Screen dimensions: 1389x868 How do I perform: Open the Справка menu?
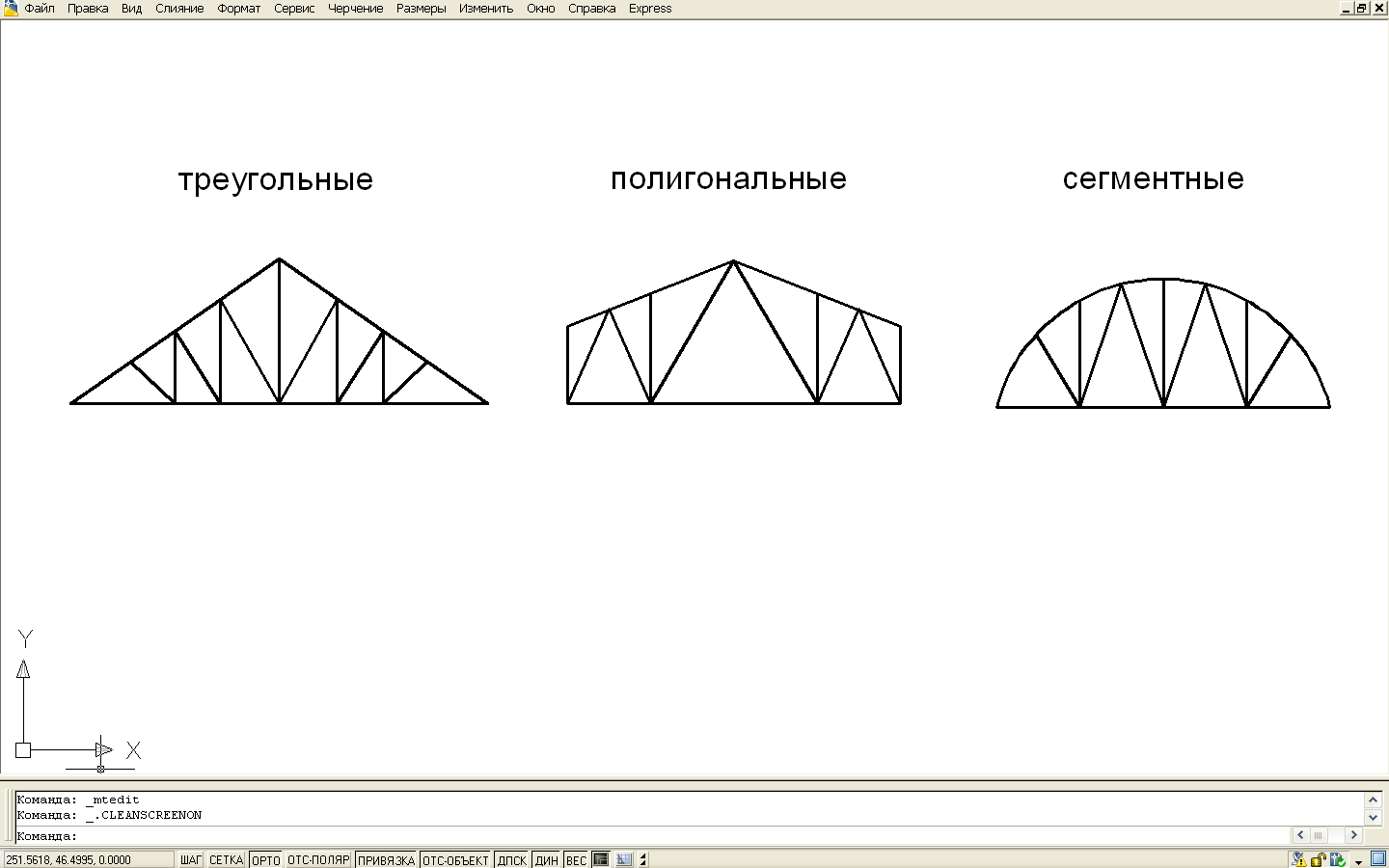click(592, 9)
